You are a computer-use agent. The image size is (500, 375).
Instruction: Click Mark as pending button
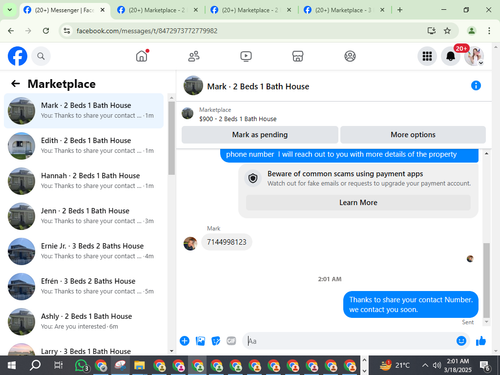(260, 135)
